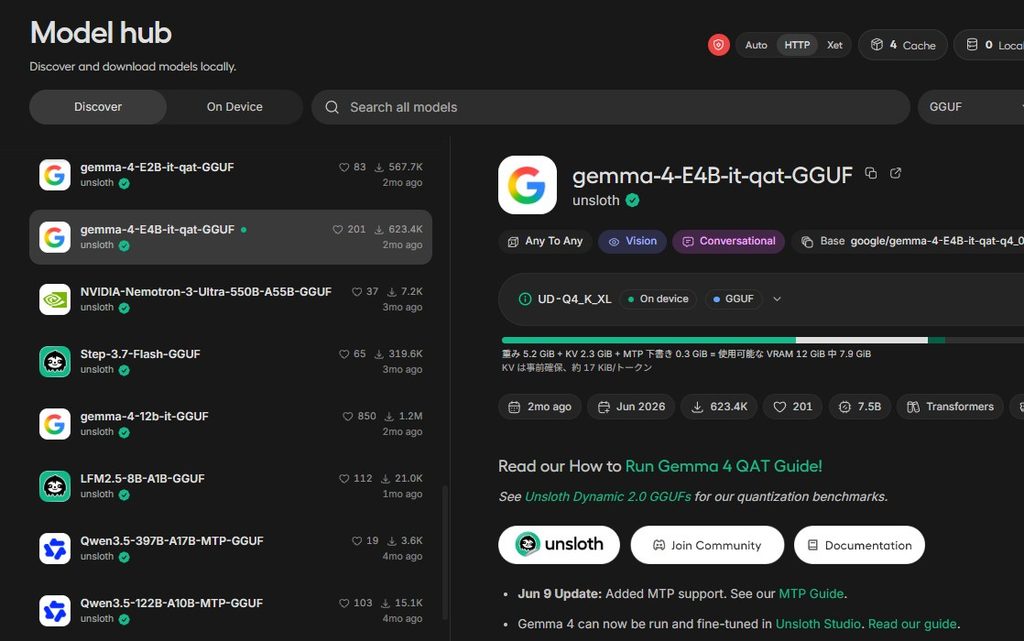The image size is (1024, 641).
Task: Click verified badge next to unsloth author
Action: (632, 200)
